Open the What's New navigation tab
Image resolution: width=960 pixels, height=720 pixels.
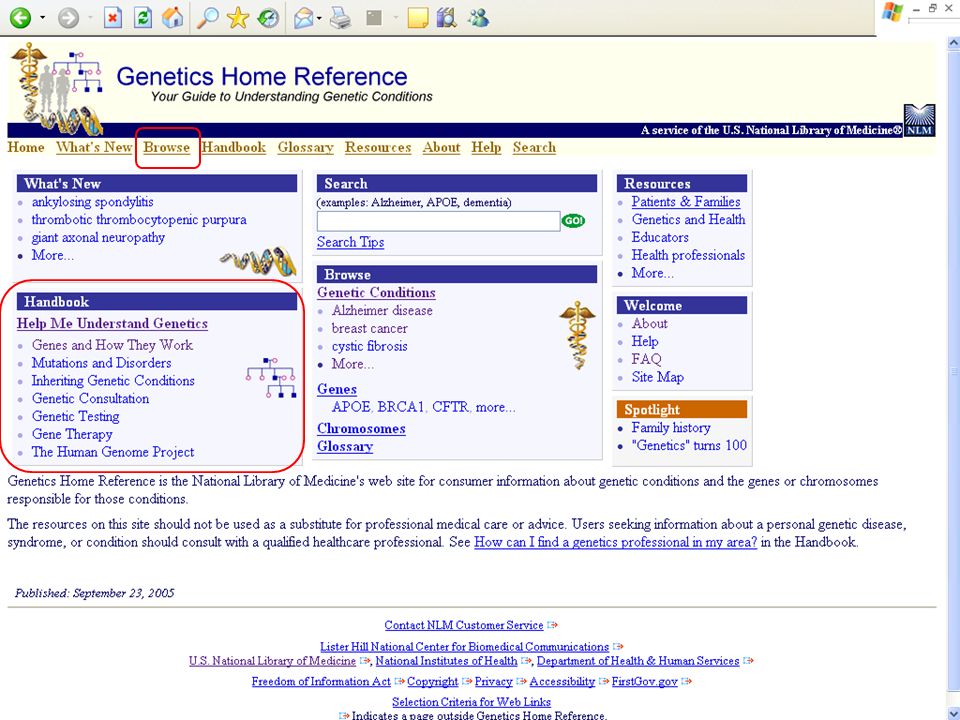tap(94, 148)
